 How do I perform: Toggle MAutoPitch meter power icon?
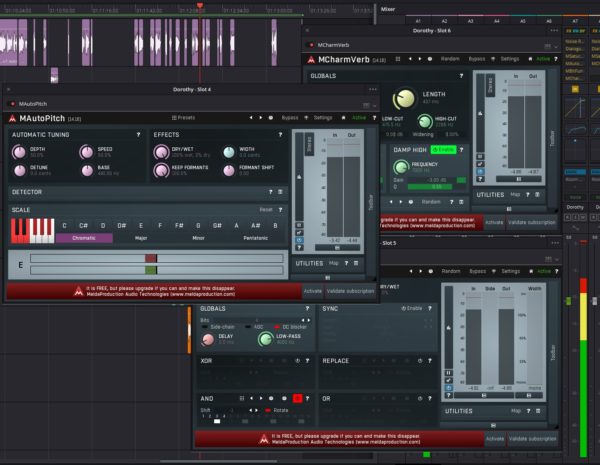(x=300, y=240)
